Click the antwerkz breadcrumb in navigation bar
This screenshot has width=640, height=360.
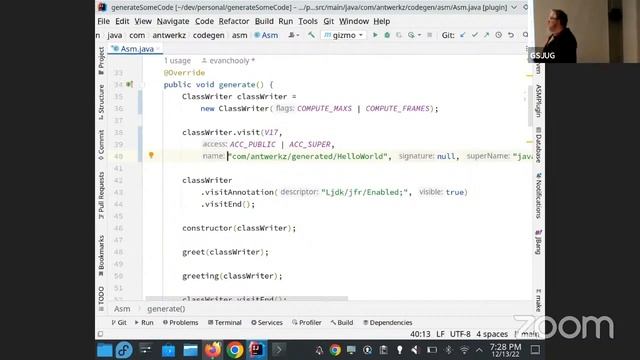[x=169, y=35]
